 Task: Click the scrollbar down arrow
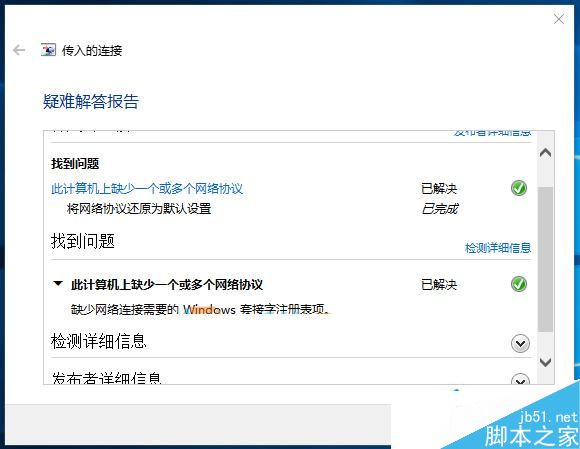[546, 362]
